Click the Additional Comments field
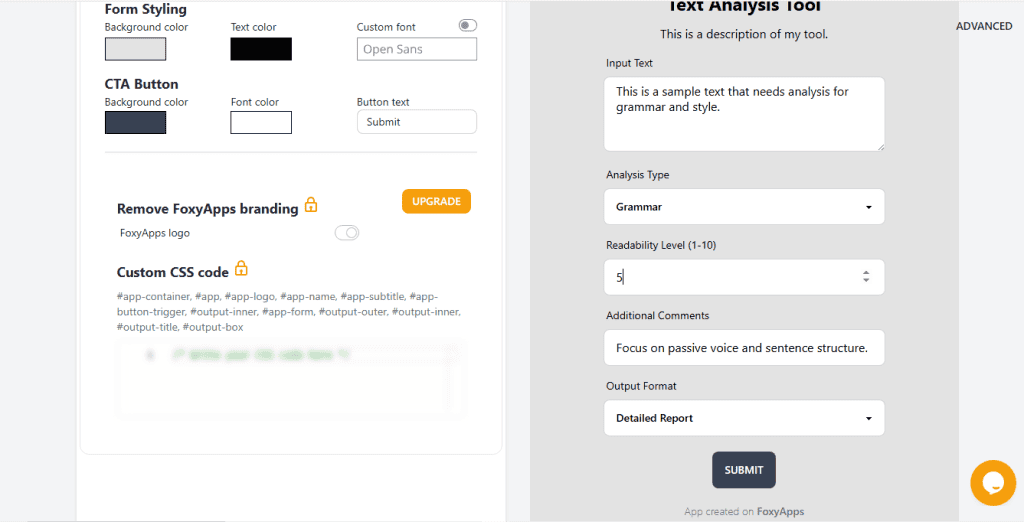 pos(744,348)
